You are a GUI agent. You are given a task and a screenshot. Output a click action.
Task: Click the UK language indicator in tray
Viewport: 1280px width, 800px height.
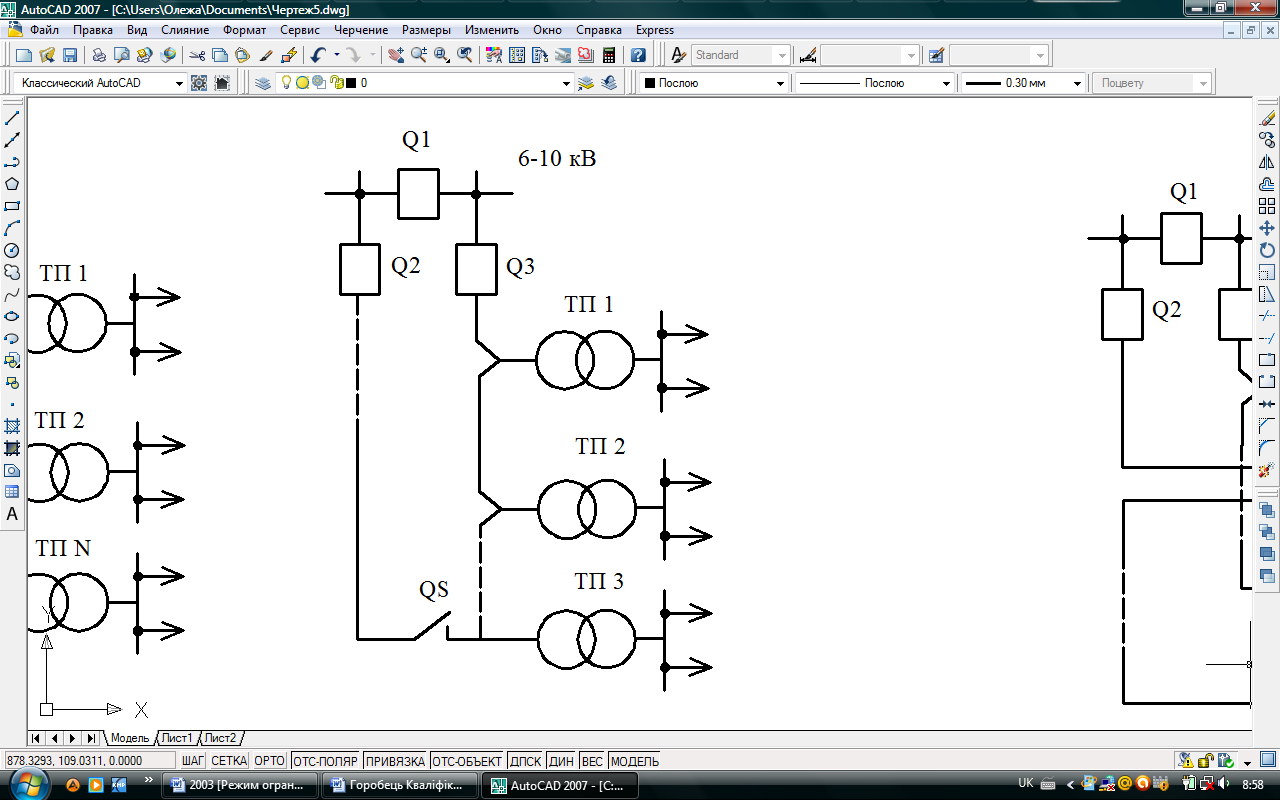pyautogui.click(x=1025, y=783)
